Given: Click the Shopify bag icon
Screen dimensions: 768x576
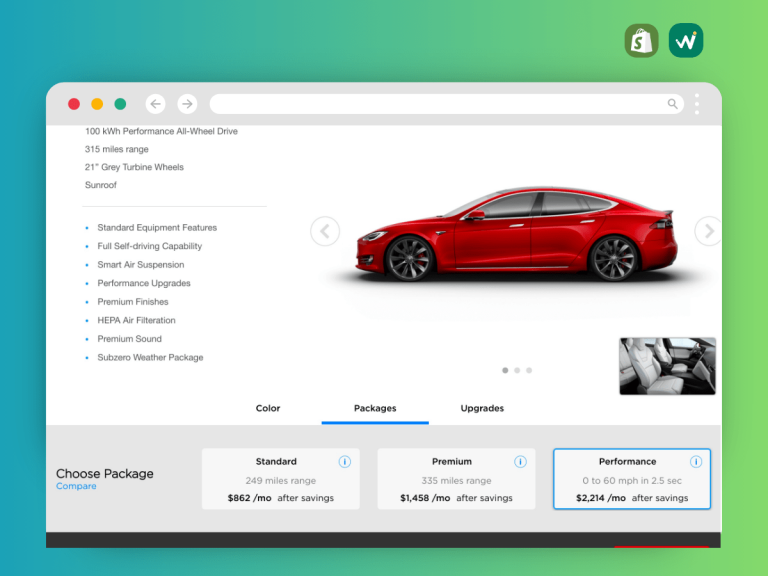Looking at the screenshot, I should pyautogui.click(x=641, y=41).
